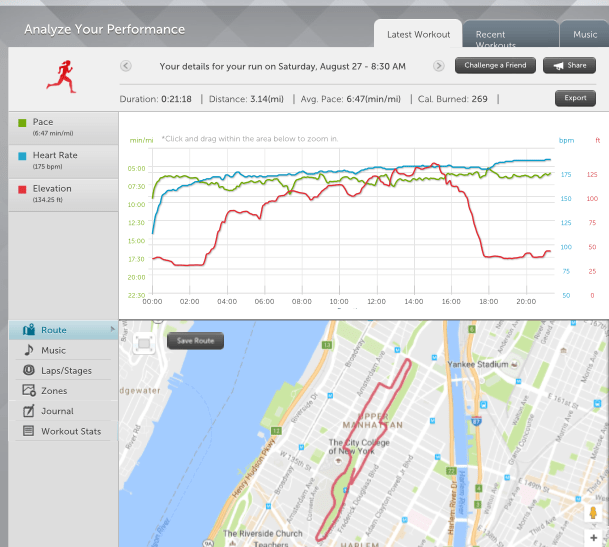Click the Journal pencil icon
609x547 pixels.
28,411
